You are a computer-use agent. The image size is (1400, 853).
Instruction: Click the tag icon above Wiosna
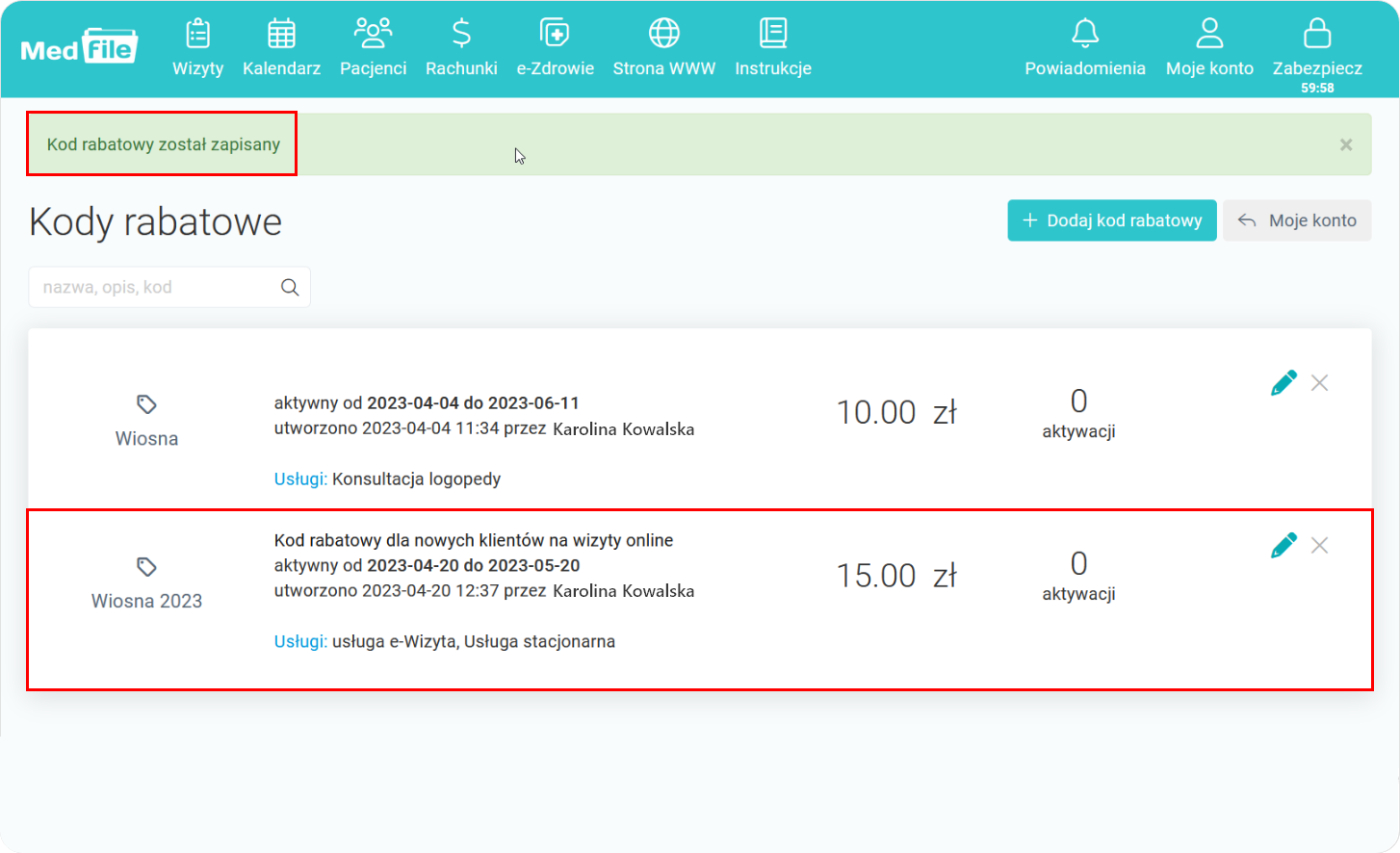(146, 404)
